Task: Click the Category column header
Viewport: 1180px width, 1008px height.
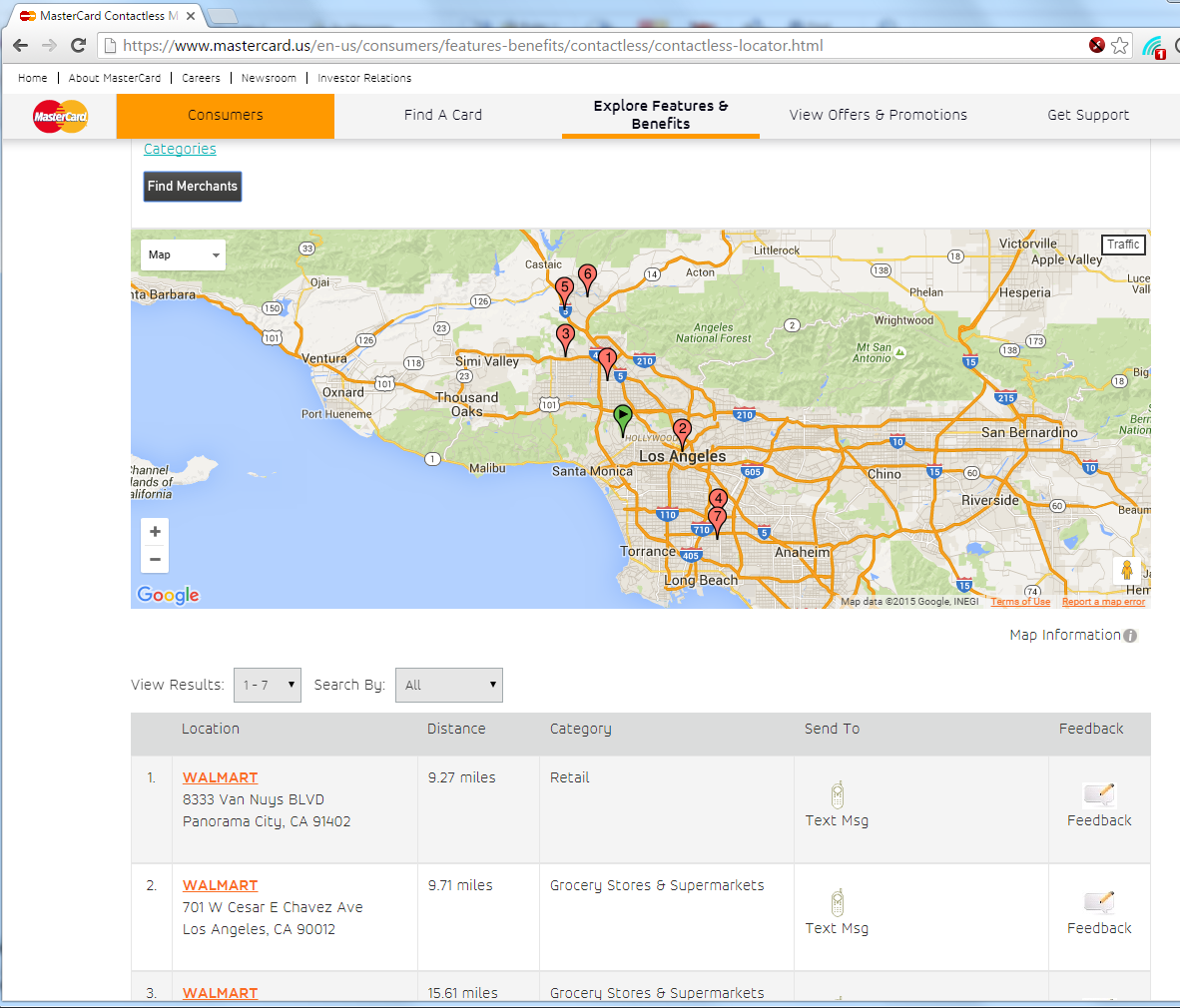Action: [580, 729]
